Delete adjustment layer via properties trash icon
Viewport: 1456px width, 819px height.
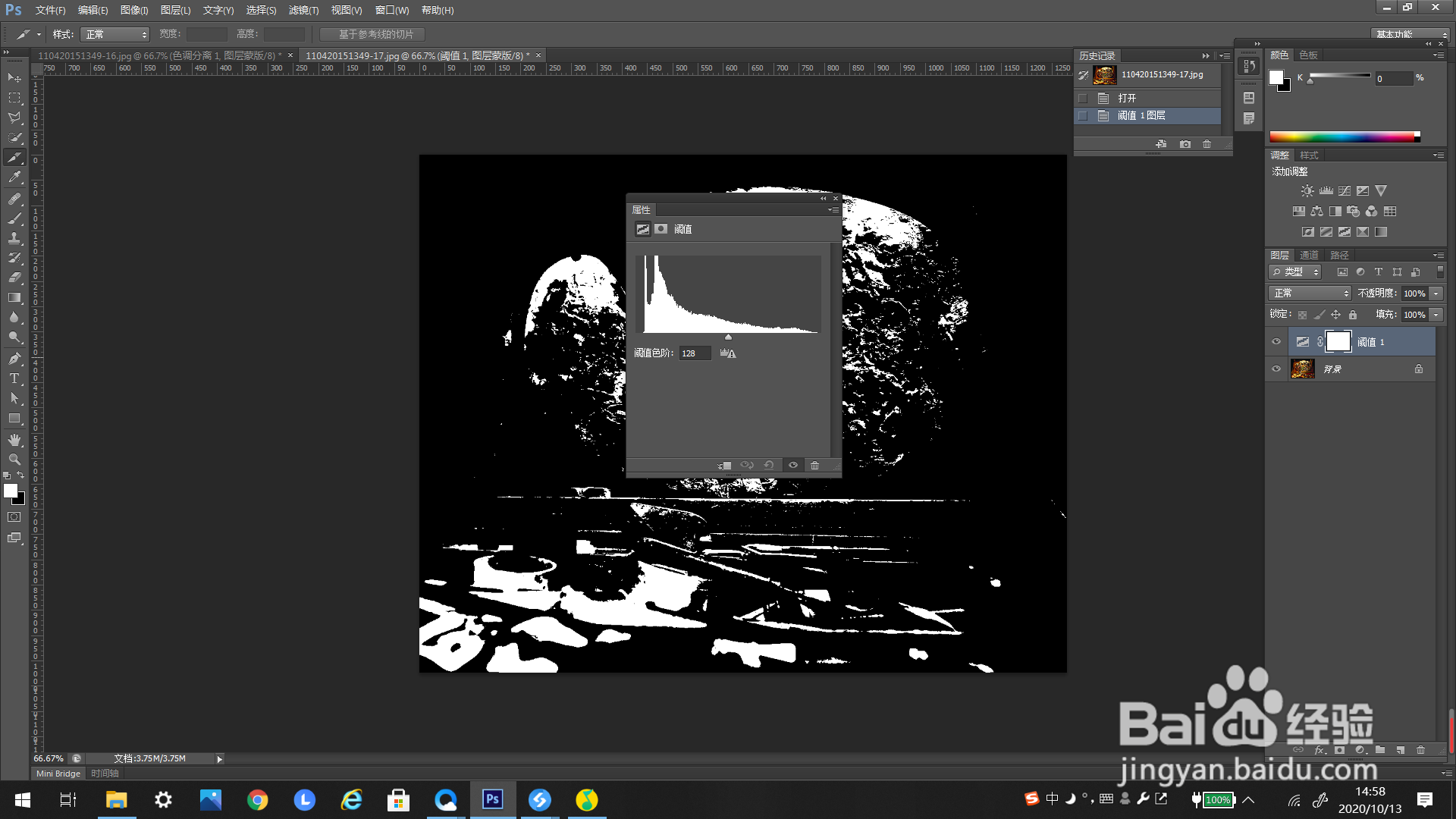[814, 465]
